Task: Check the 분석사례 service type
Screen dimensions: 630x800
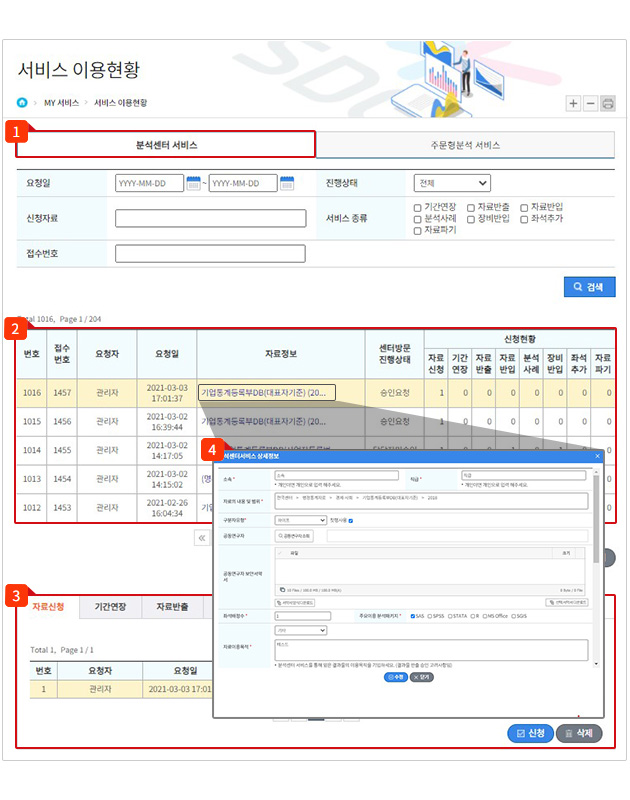Action: 417,219
